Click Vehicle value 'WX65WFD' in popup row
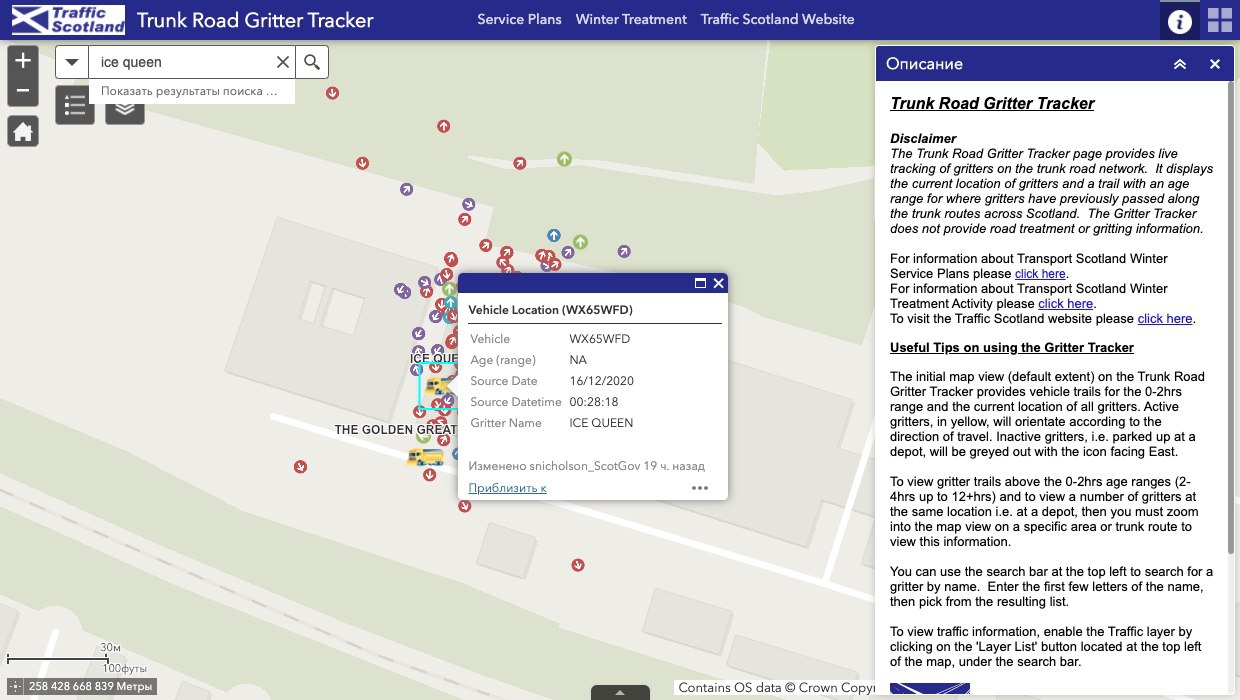The image size is (1240, 700). (600, 339)
